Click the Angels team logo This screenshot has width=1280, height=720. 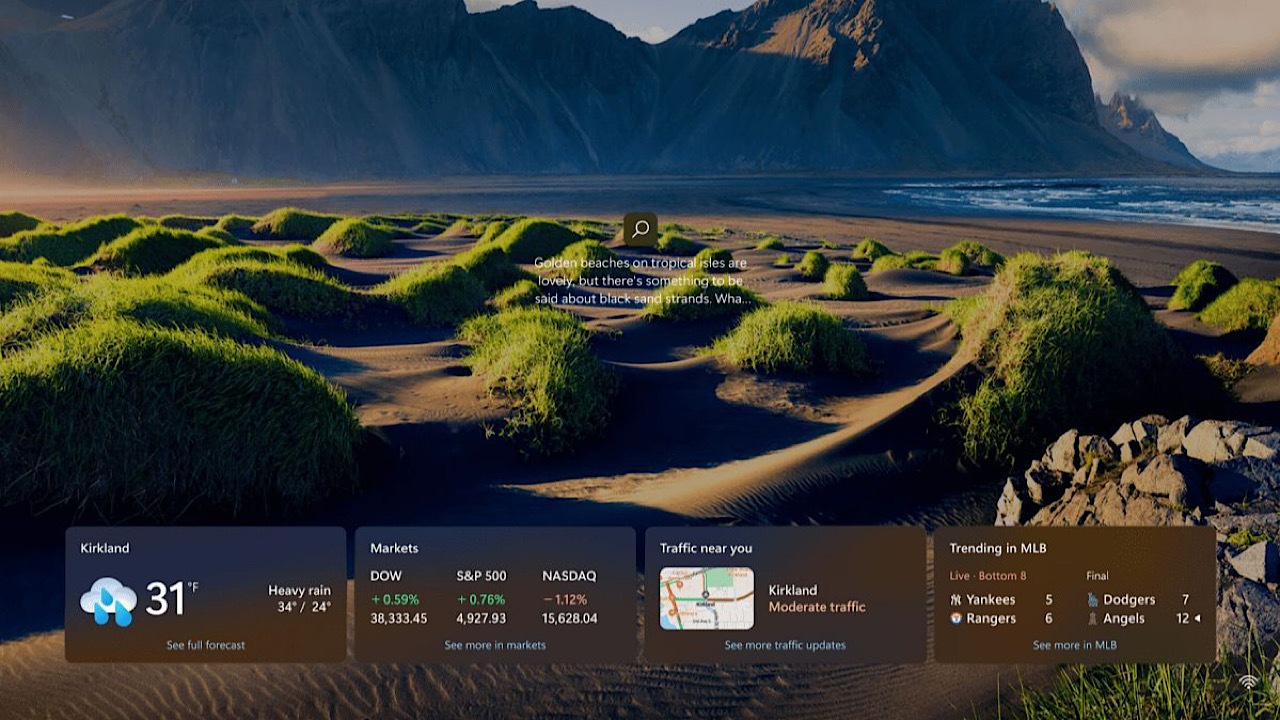click(x=1093, y=619)
